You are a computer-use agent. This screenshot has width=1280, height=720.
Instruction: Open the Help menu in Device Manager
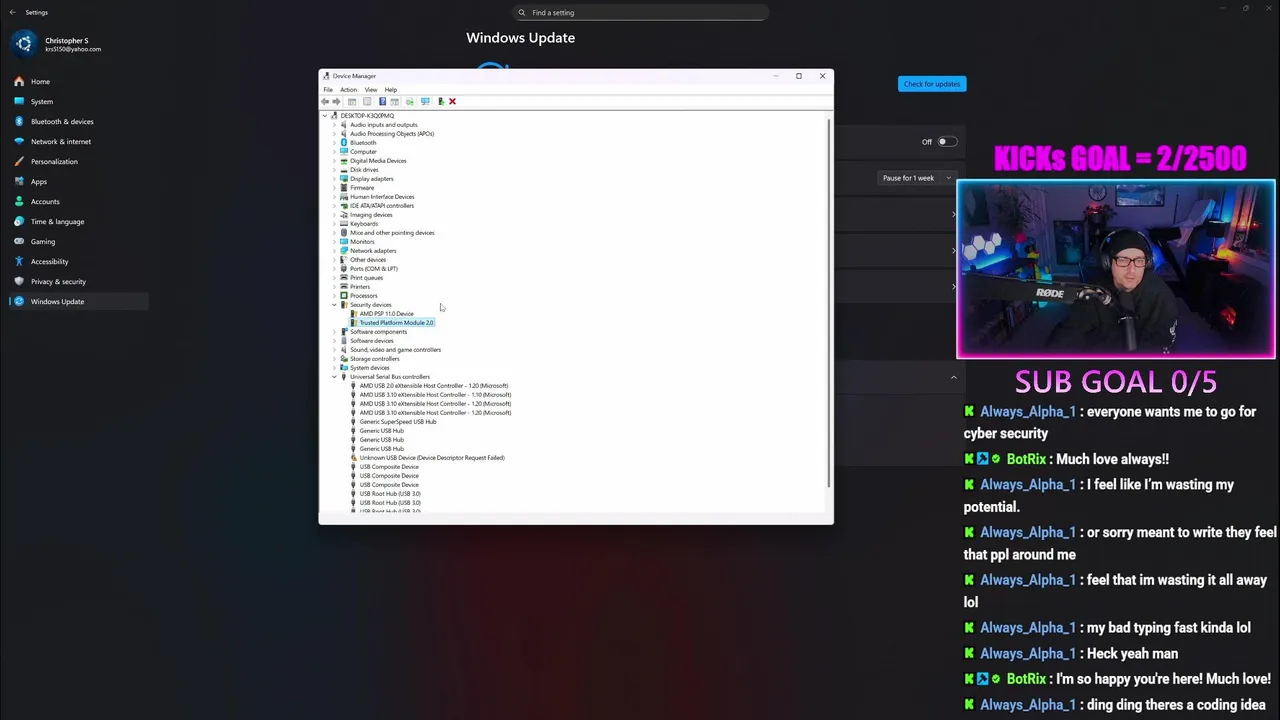pyautogui.click(x=391, y=90)
